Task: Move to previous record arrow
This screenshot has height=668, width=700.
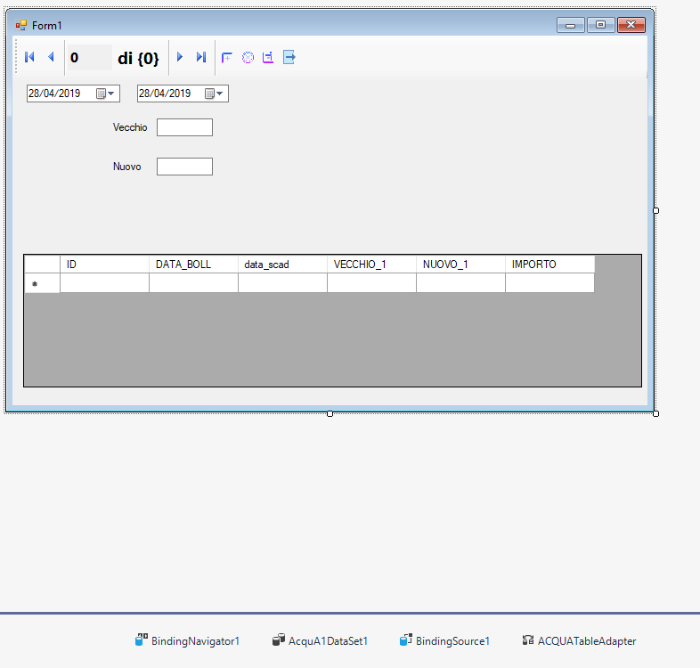Action: pos(51,57)
